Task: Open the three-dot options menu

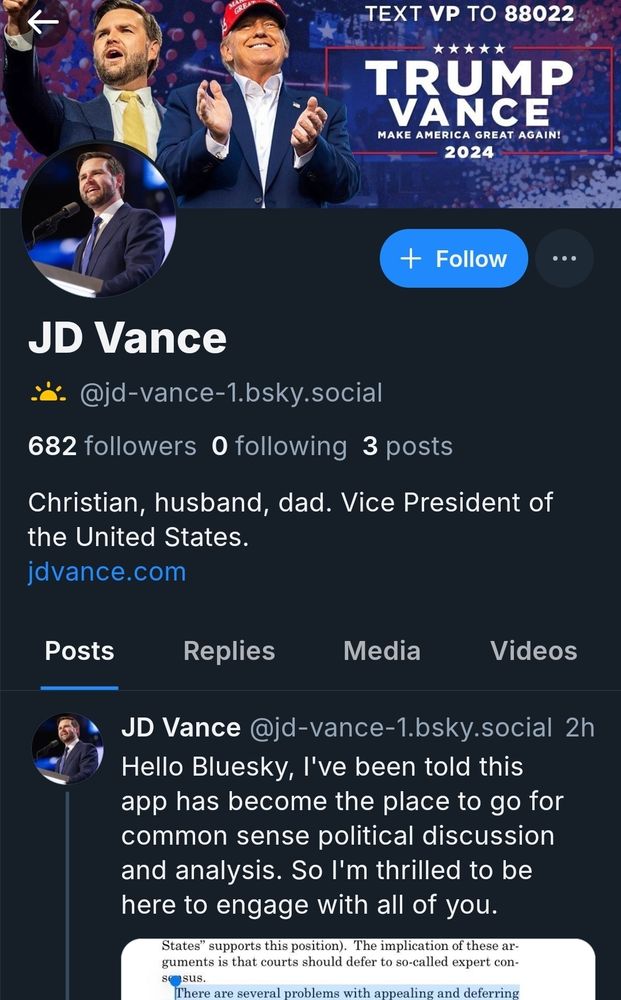Action: coord(564,258)
